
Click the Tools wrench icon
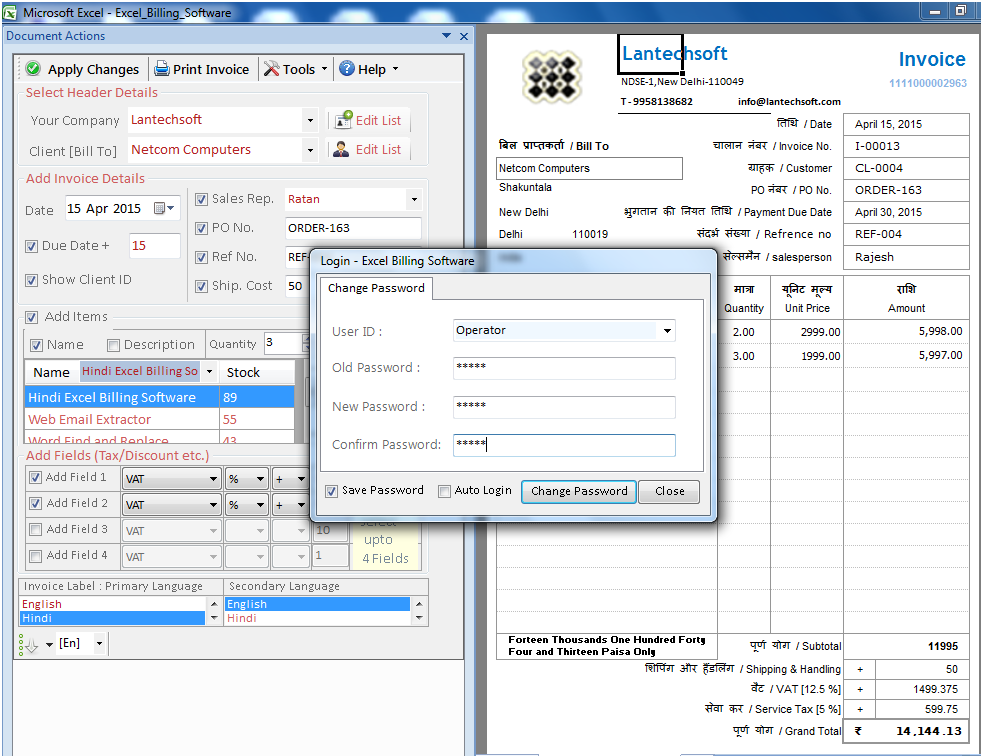point(272,68)
